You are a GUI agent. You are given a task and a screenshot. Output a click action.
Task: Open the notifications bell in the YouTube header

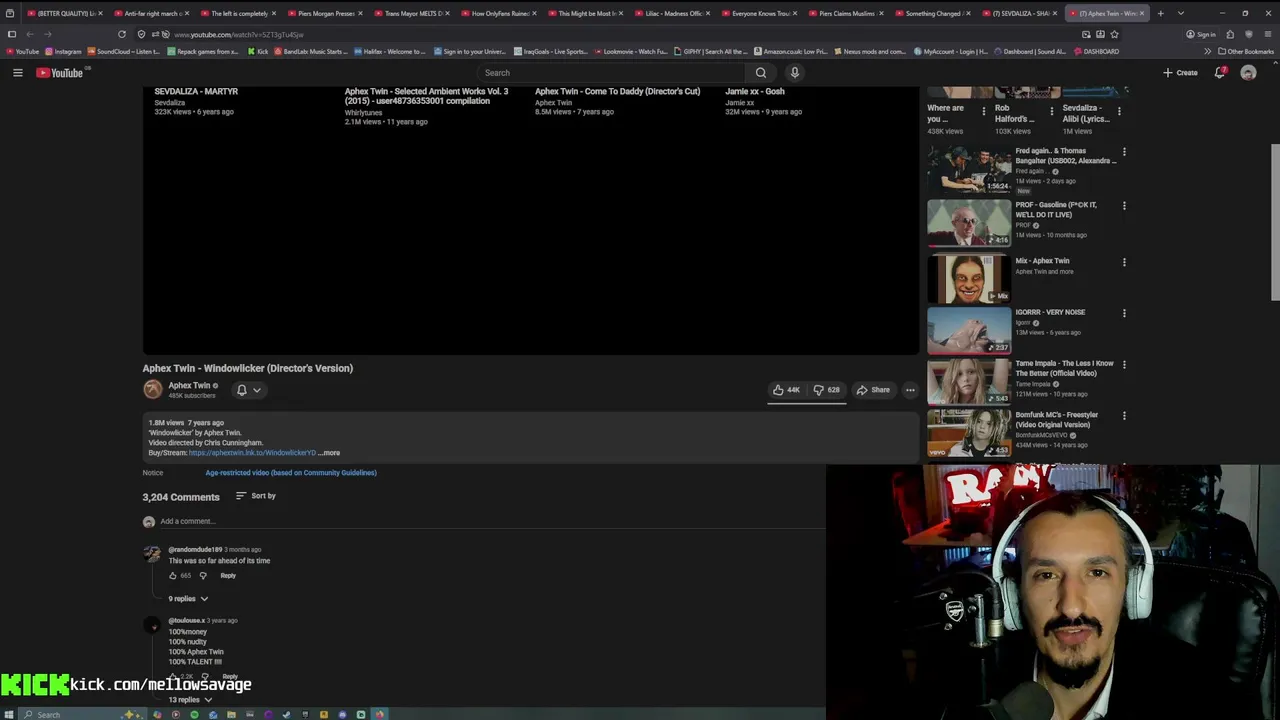pos(1220,73)
